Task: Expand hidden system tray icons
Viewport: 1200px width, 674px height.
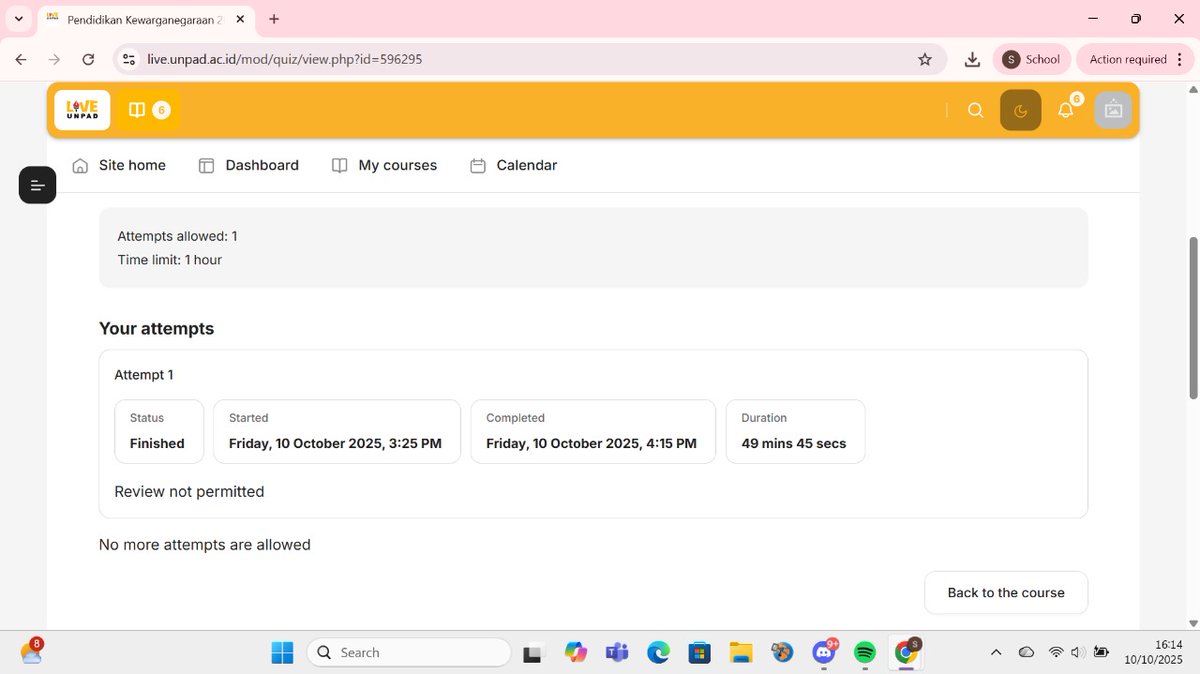Action: (x=996, y=652)
